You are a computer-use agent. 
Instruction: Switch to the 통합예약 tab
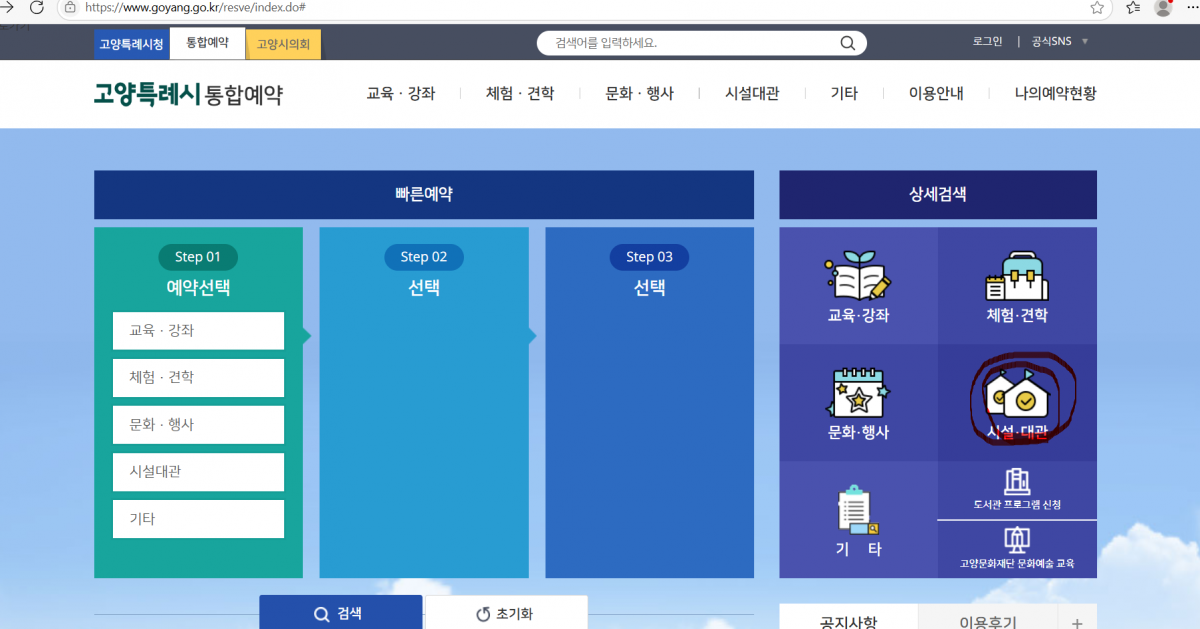(x=207, y=43)
